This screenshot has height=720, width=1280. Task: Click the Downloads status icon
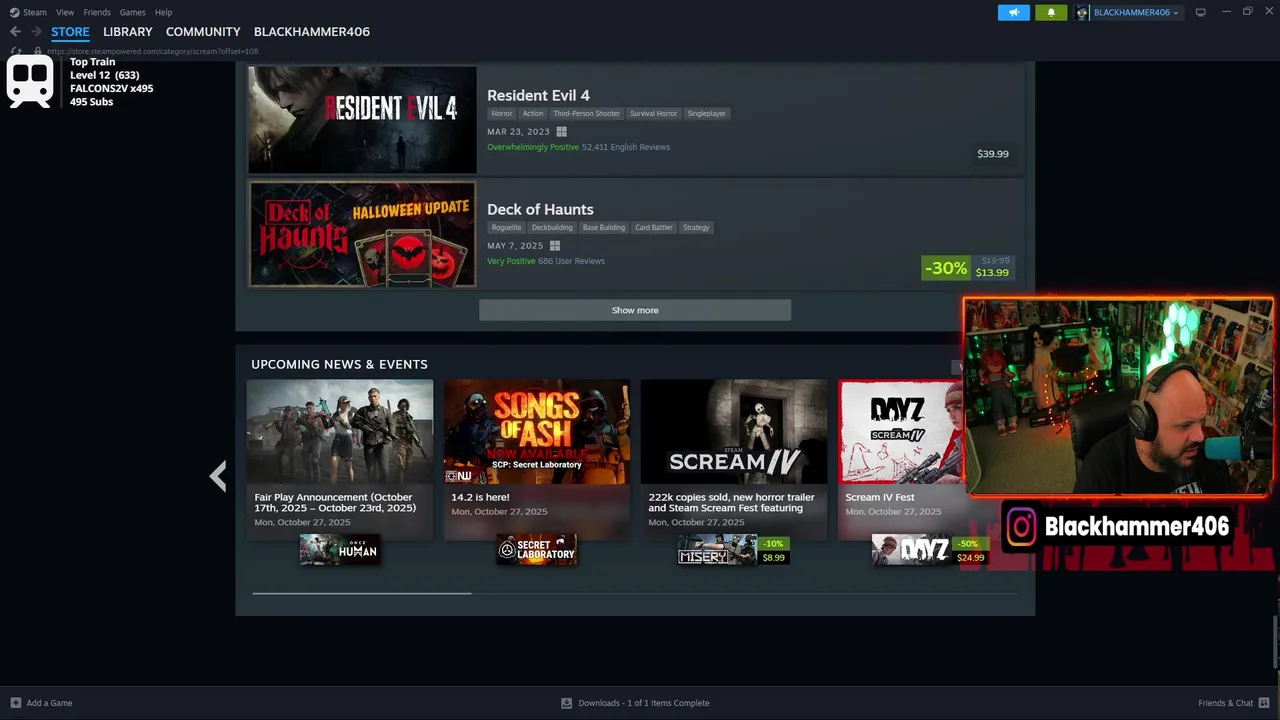(x=567, y=703)
